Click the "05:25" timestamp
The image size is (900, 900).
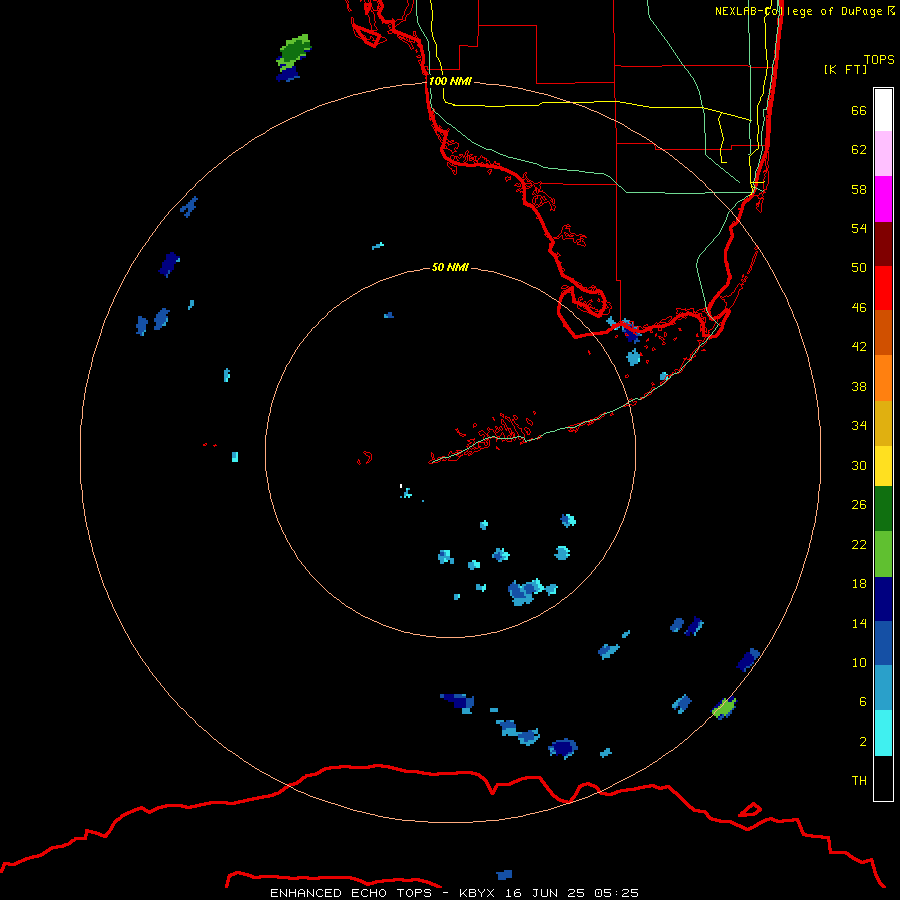click(x=616, y=893)
